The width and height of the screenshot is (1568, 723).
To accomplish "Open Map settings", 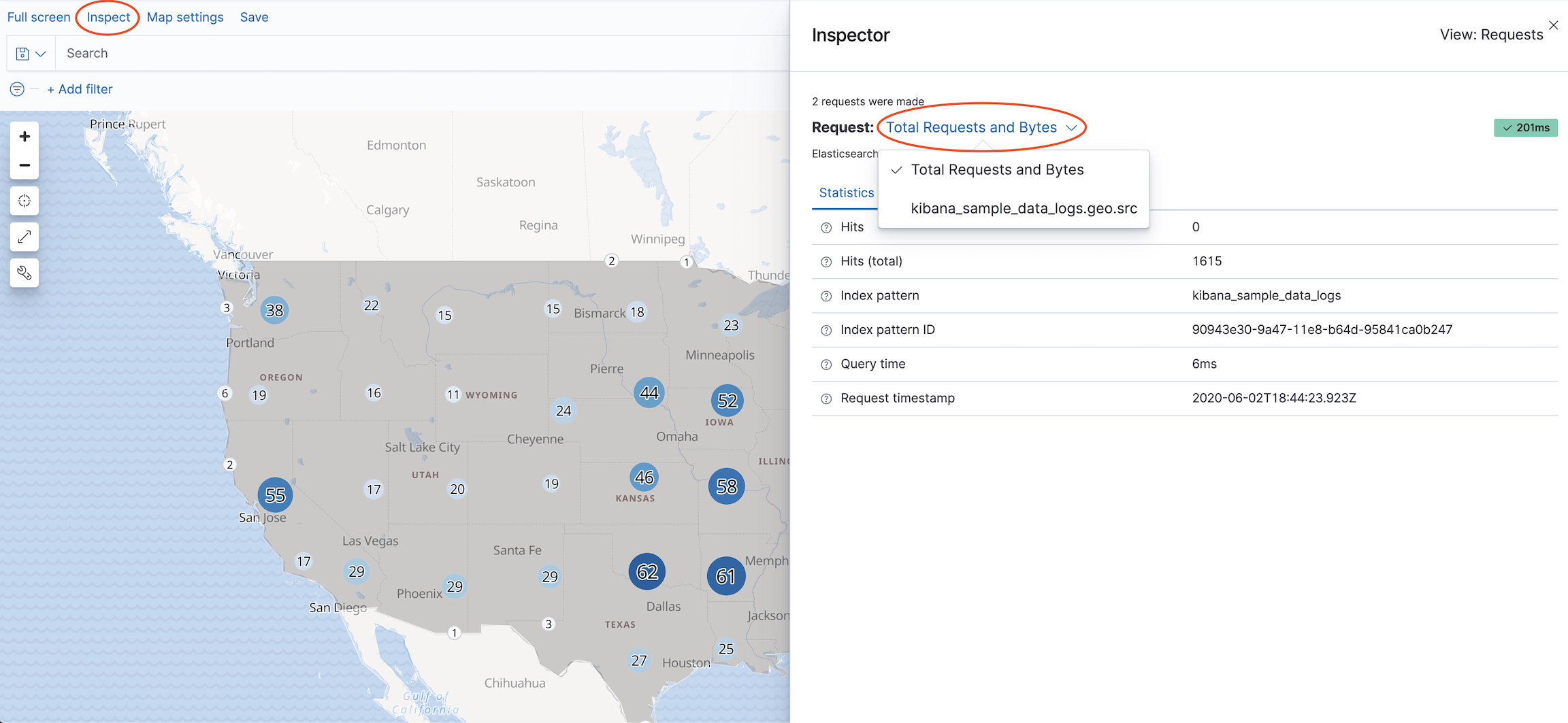I will 185,17.
